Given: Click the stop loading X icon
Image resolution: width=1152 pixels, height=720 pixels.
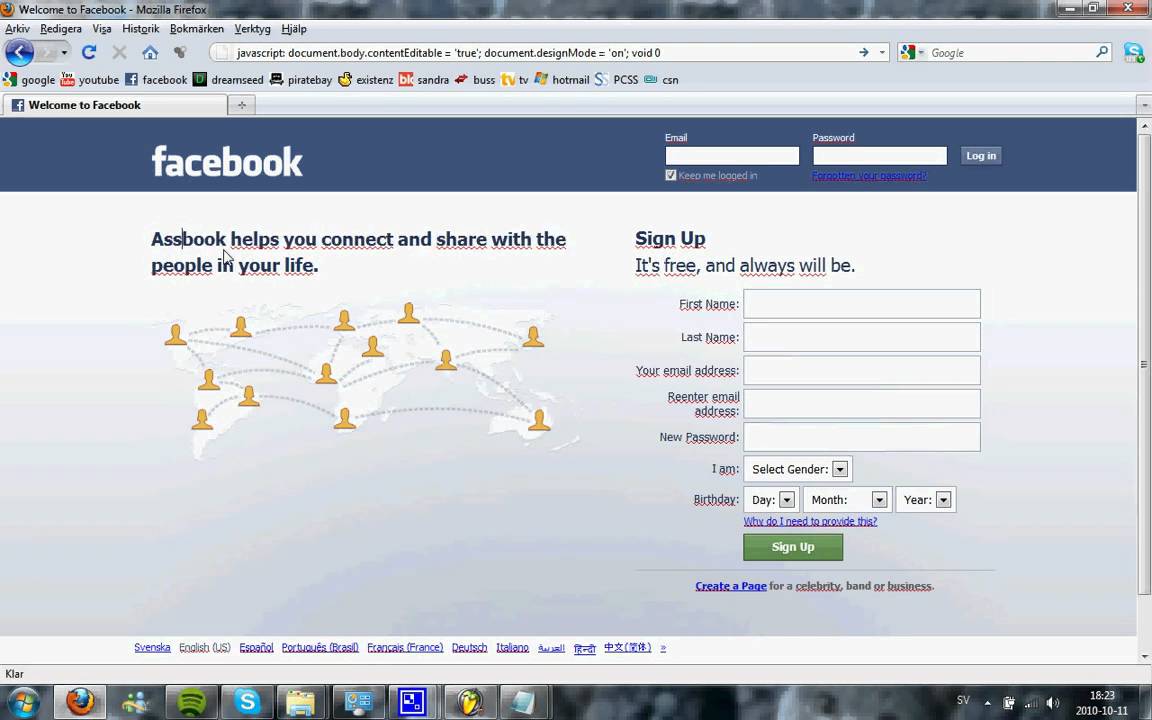Looking at the screenshot, I should coord(120,52).
